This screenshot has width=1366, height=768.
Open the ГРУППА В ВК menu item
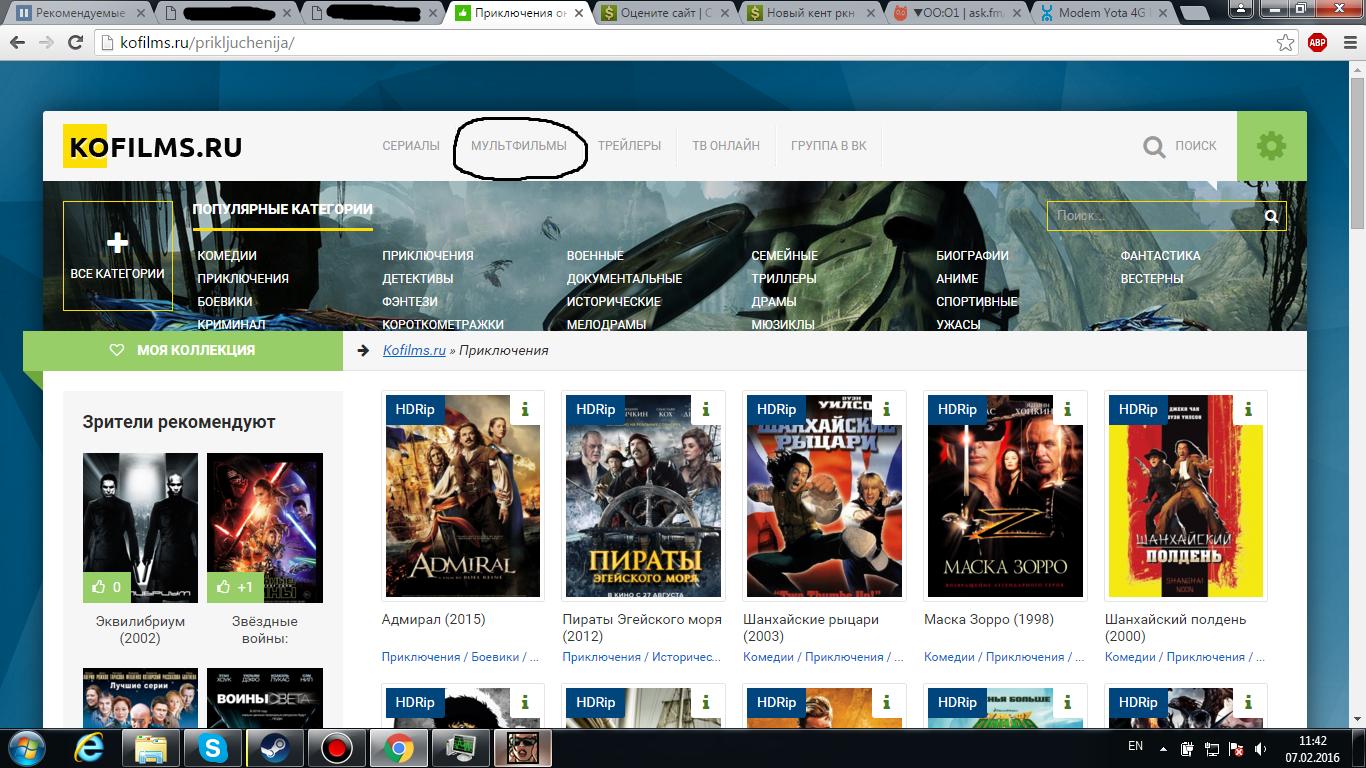tap(829, 146)
